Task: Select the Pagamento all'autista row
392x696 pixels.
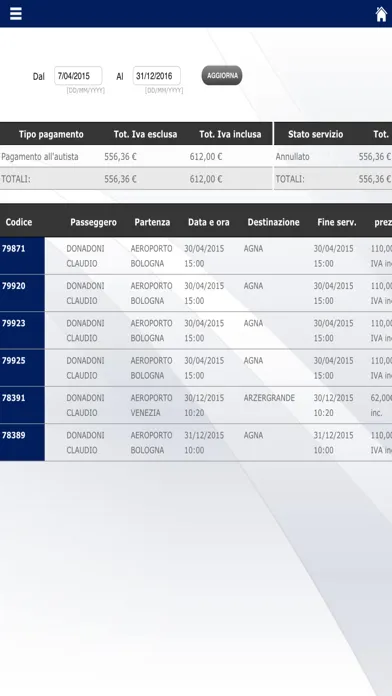Action: click(136, 156)
